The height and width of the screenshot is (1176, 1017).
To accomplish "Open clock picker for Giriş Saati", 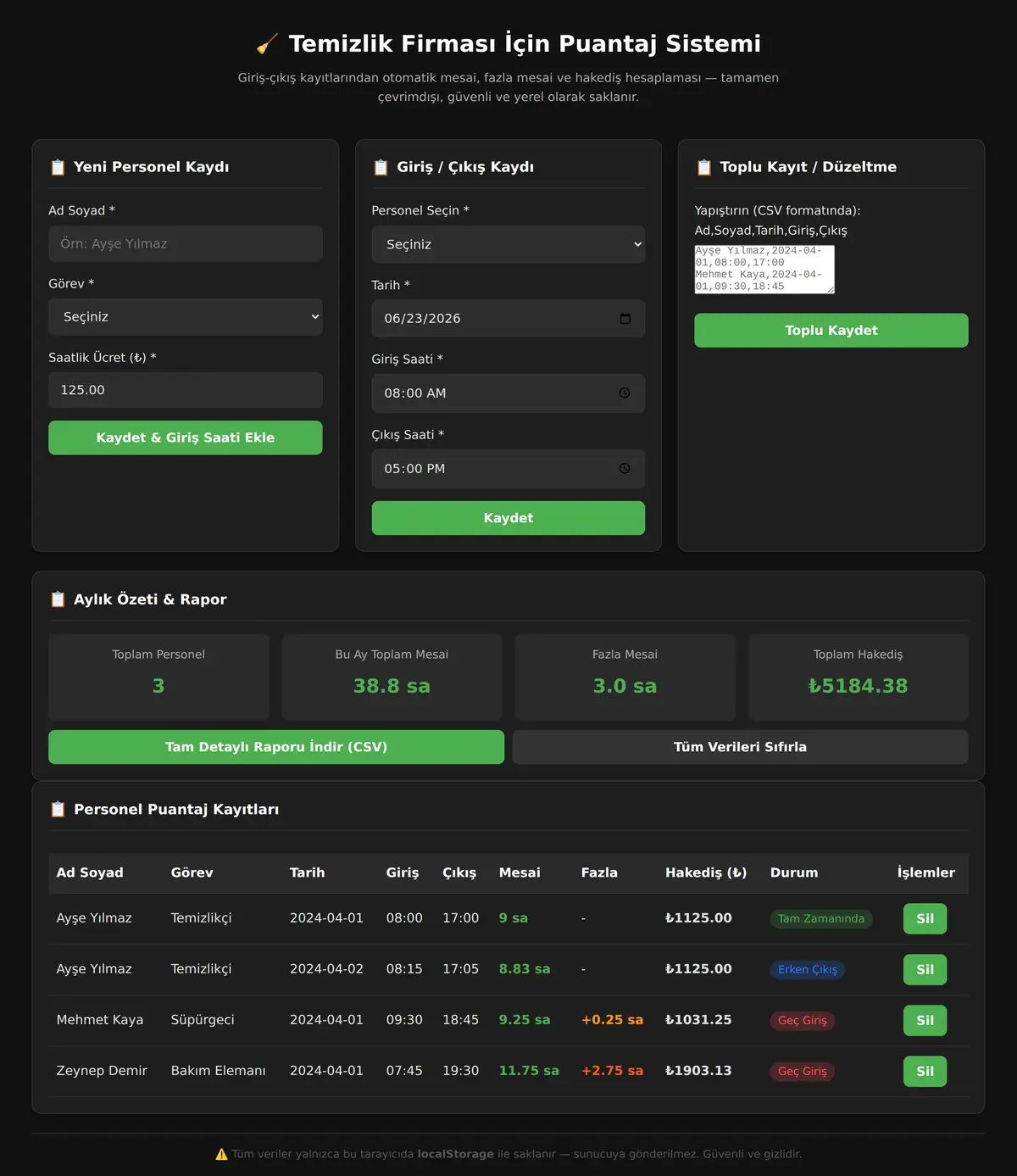I will (x=625, y=393).
